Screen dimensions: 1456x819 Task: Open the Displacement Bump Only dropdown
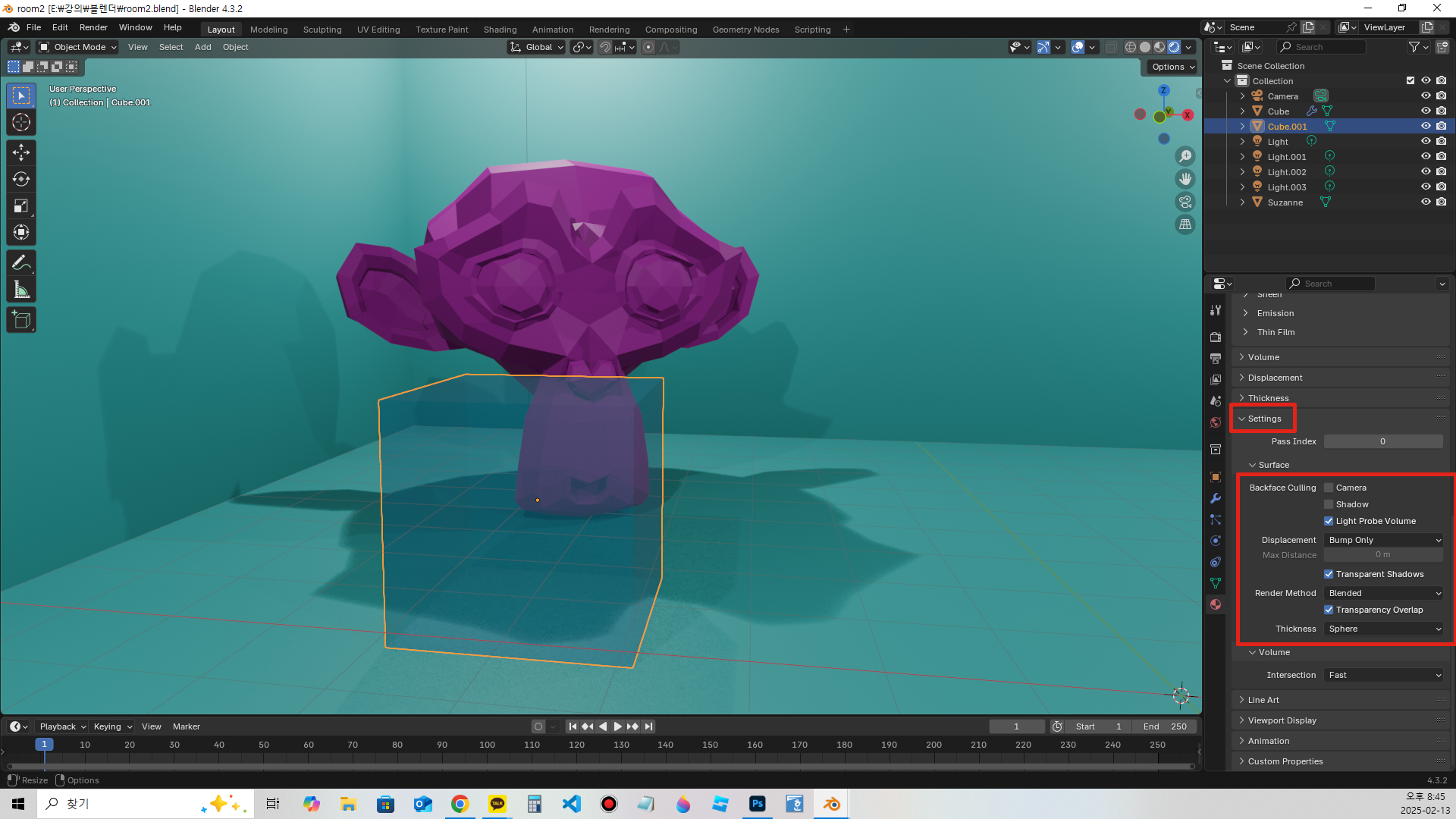coord(1384,540)
